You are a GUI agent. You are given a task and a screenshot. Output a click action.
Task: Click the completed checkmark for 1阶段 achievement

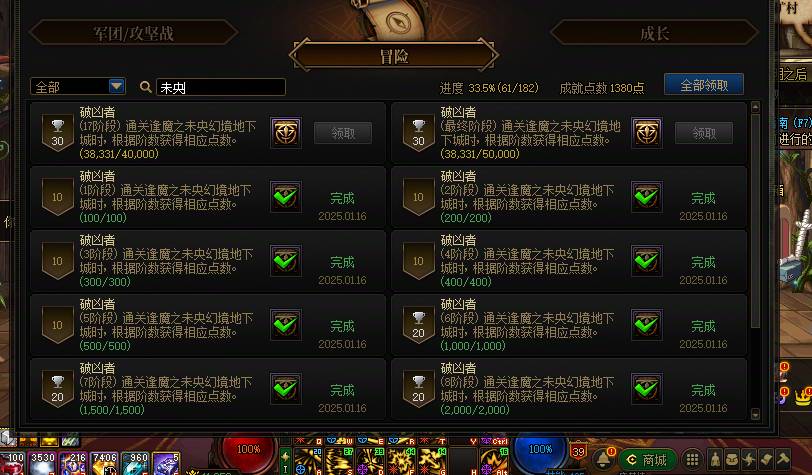pyautogui.click(x=285, y=197)
